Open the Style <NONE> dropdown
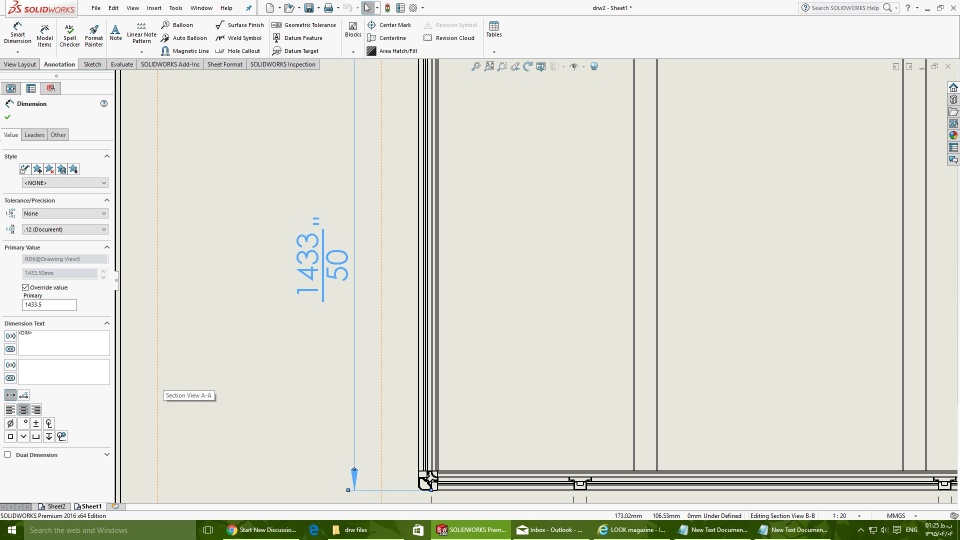Viewport: 960px width, 540px height. click(x=65, y=182)
